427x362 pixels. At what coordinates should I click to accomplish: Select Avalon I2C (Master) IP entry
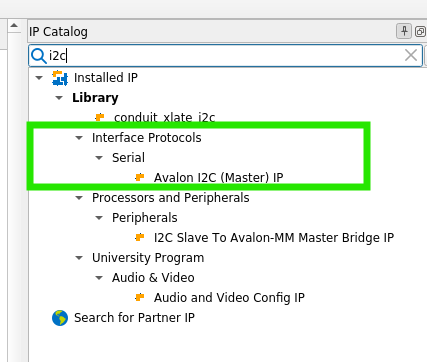click(218, 178)
